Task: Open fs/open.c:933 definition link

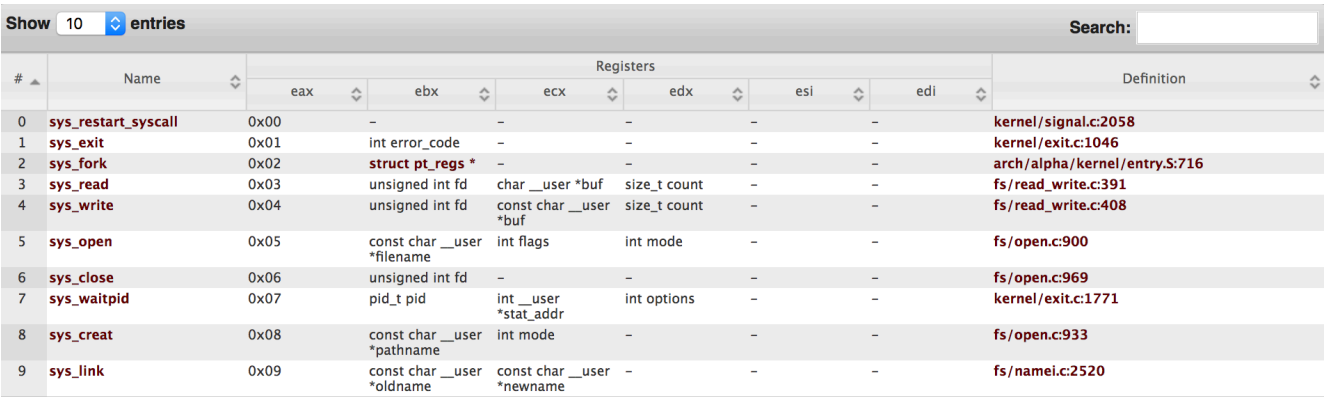Action: [x=1041, y=335]
